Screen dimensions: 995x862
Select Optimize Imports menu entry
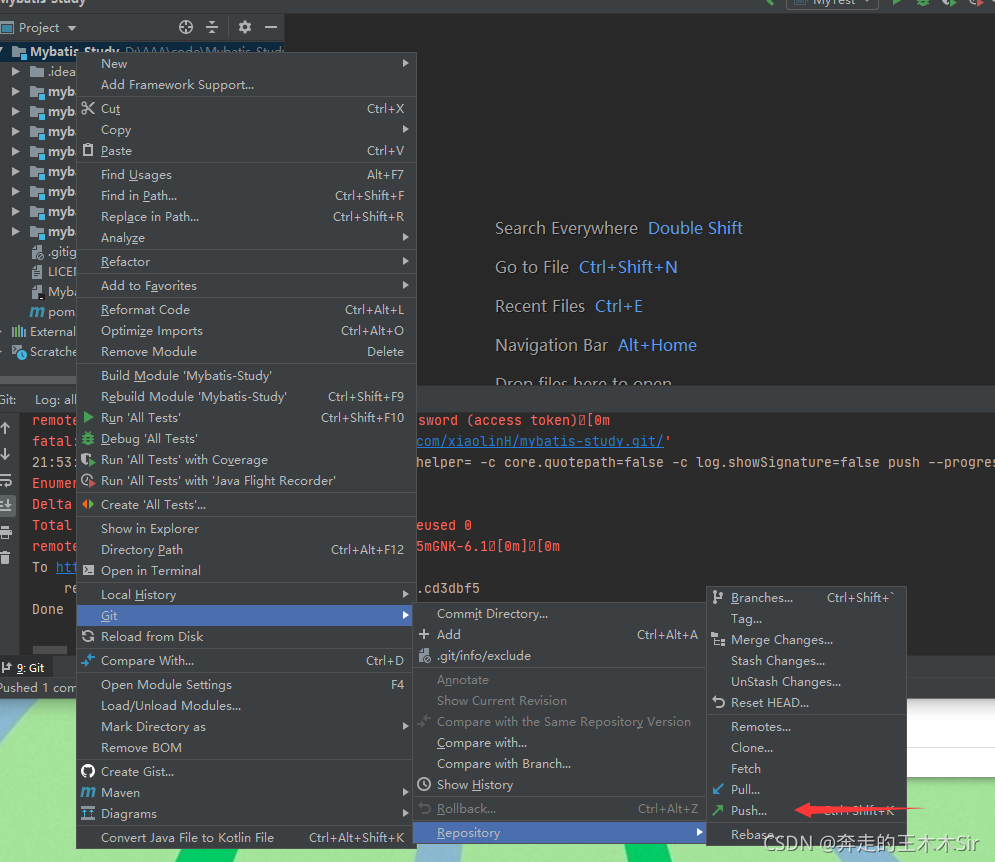(246, 330)
